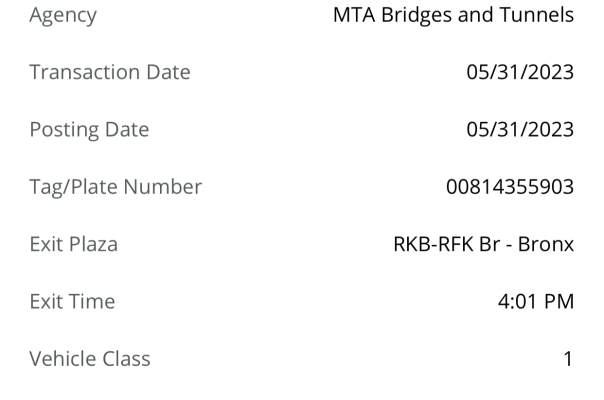Click the Exit Plaza label
Image resolution: width=604 pixels, height=400 pixels.
coord(74,244)
